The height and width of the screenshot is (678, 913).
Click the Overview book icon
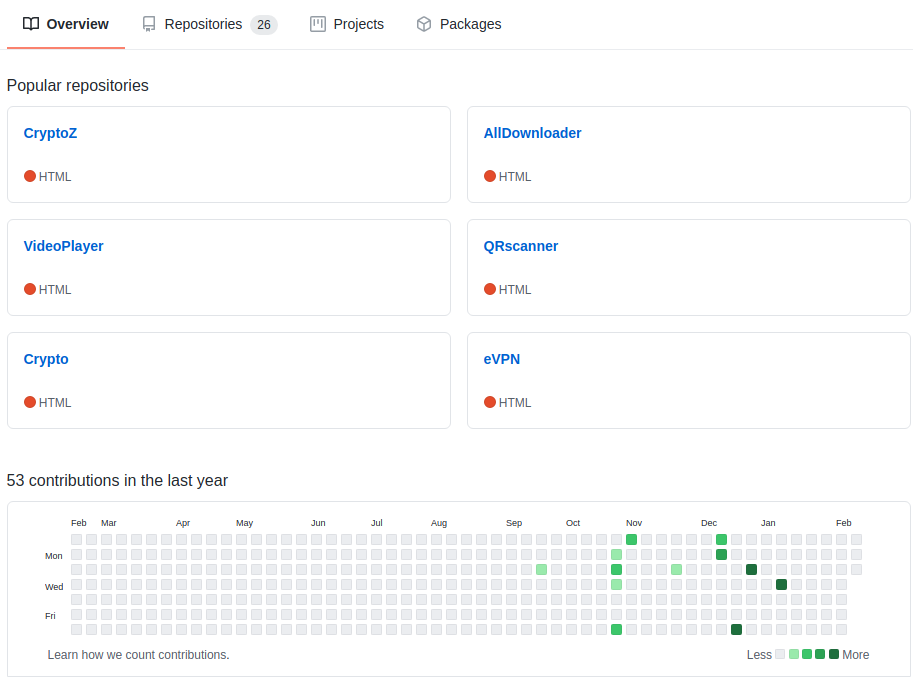pyautogui.click(x=31, y=24)
